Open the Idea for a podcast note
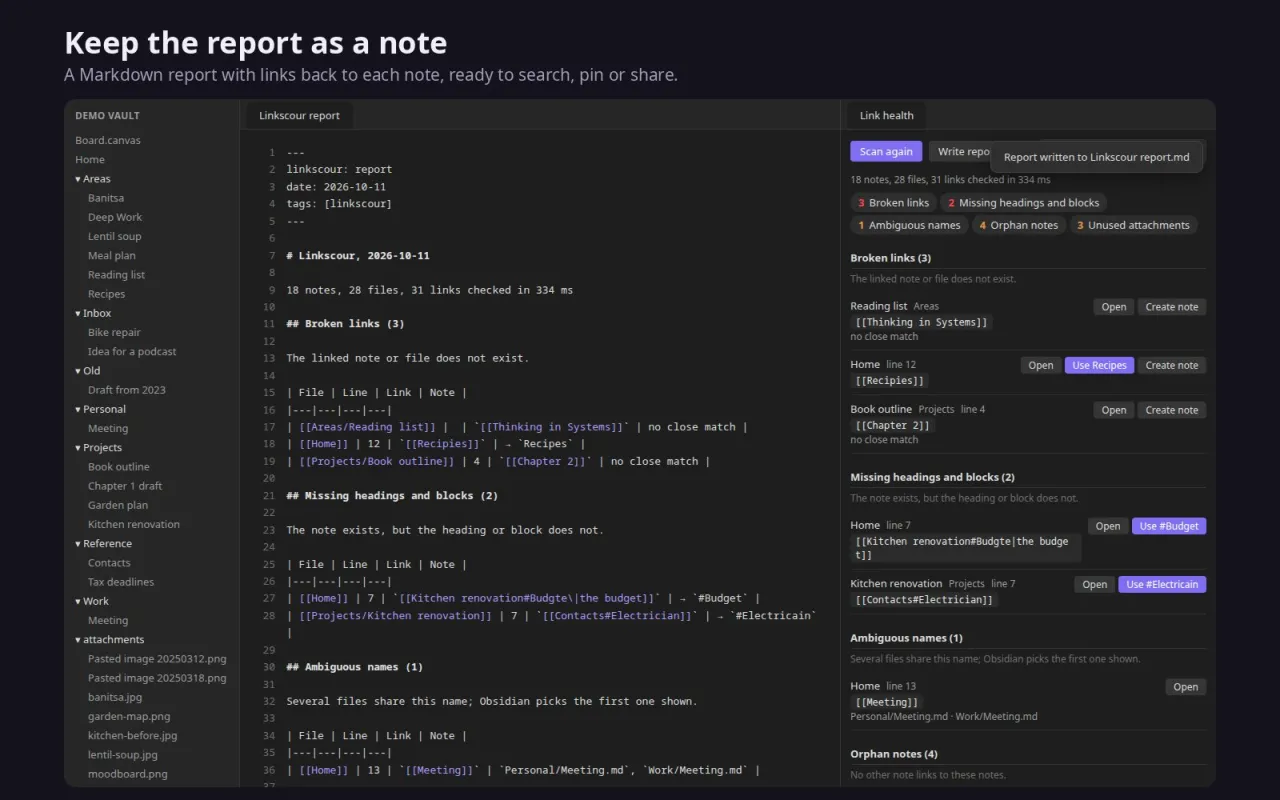1280x800 pixels. 132,352
